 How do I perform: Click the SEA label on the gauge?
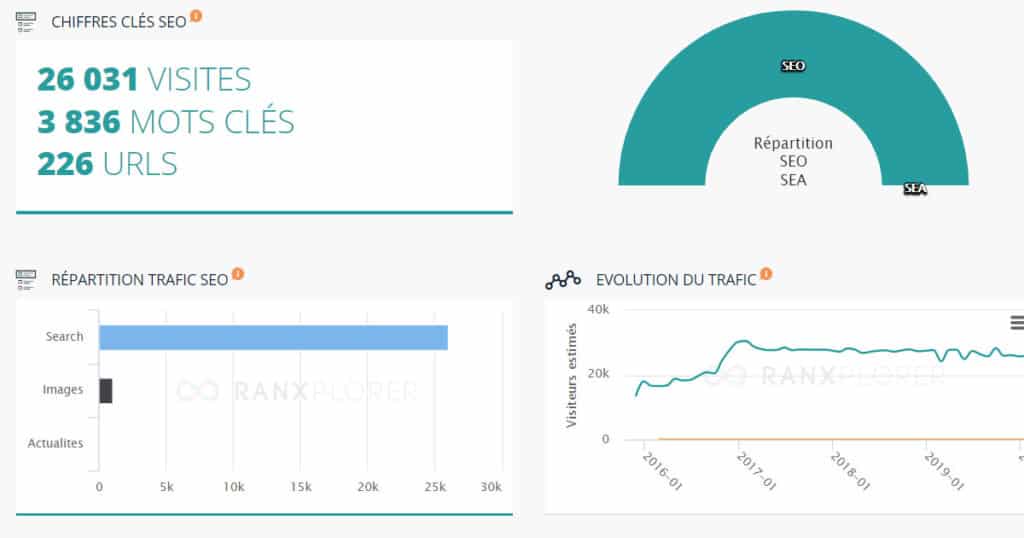(x=915, y=189)
